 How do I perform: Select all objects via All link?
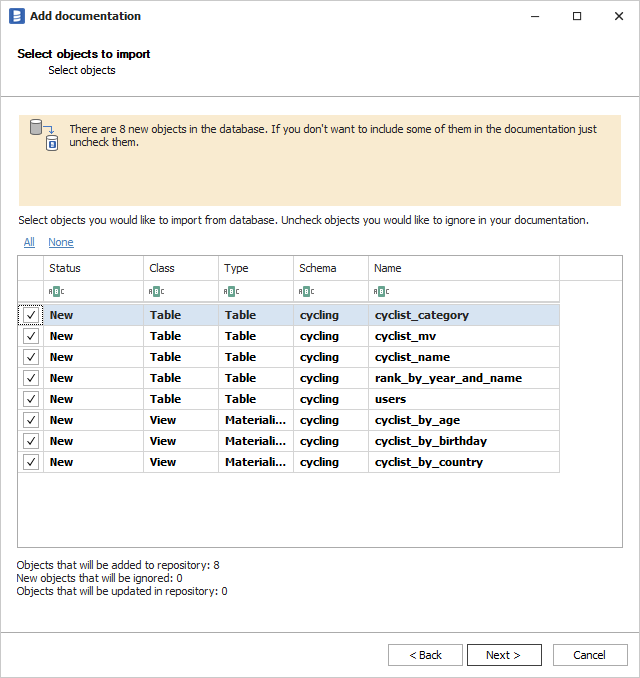point(29,242)
